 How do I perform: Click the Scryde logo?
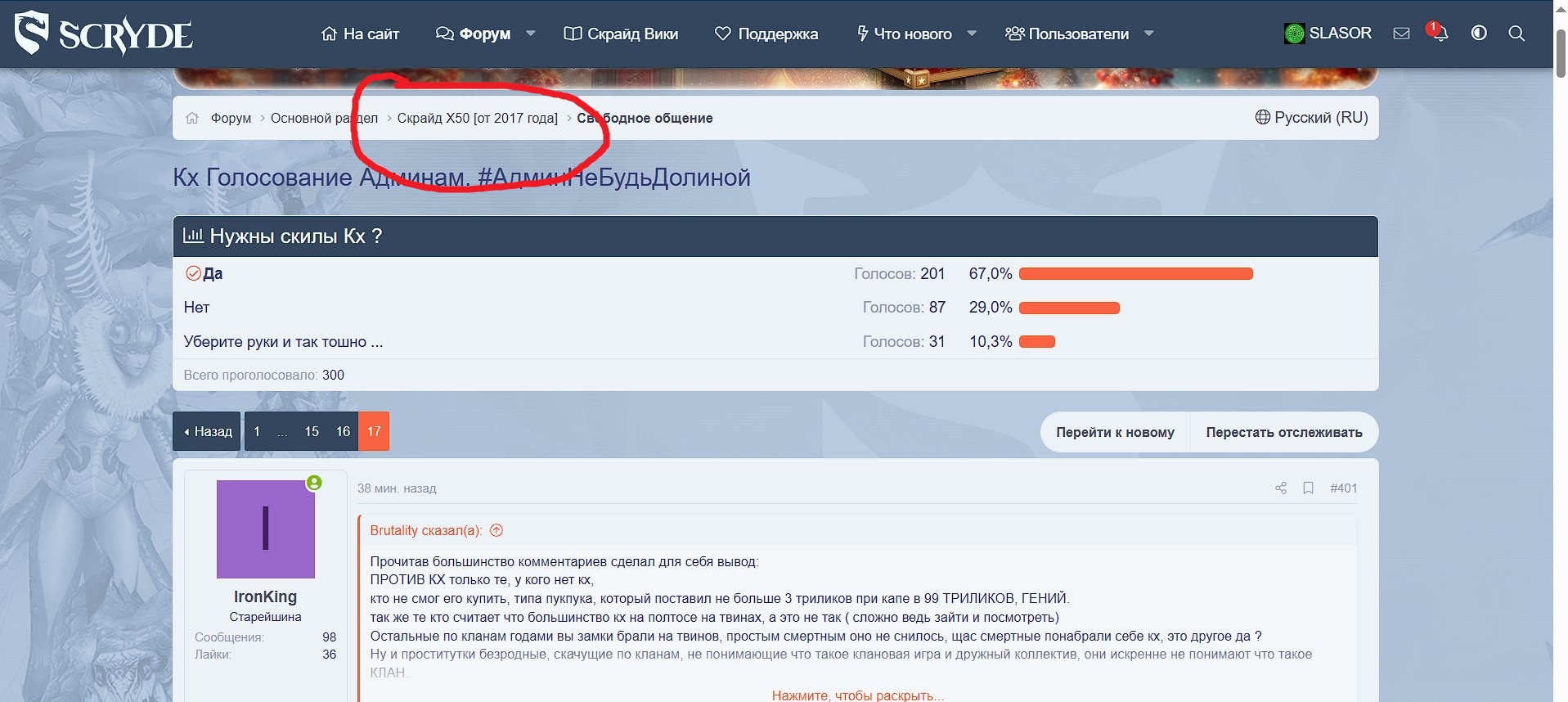pyautogui.click(x=104, y=34)
